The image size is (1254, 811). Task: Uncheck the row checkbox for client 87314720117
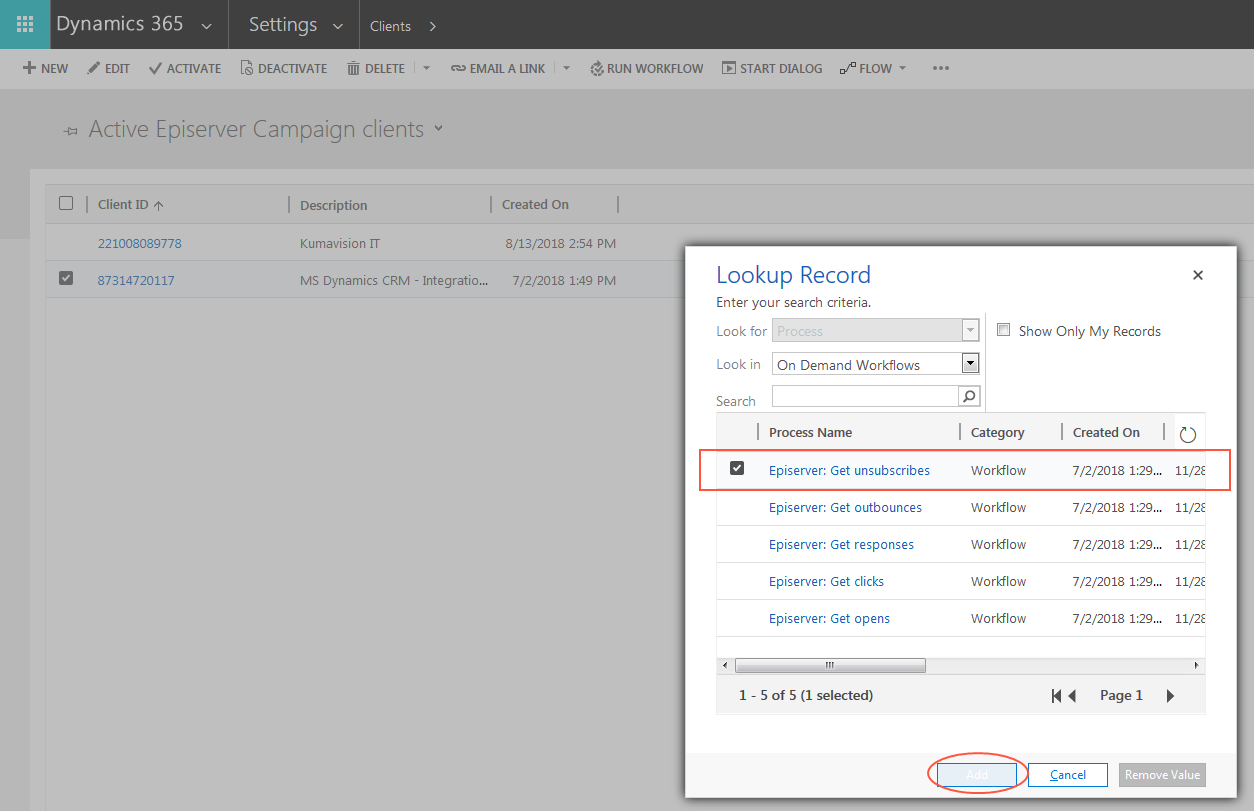(x=66, y=278)
